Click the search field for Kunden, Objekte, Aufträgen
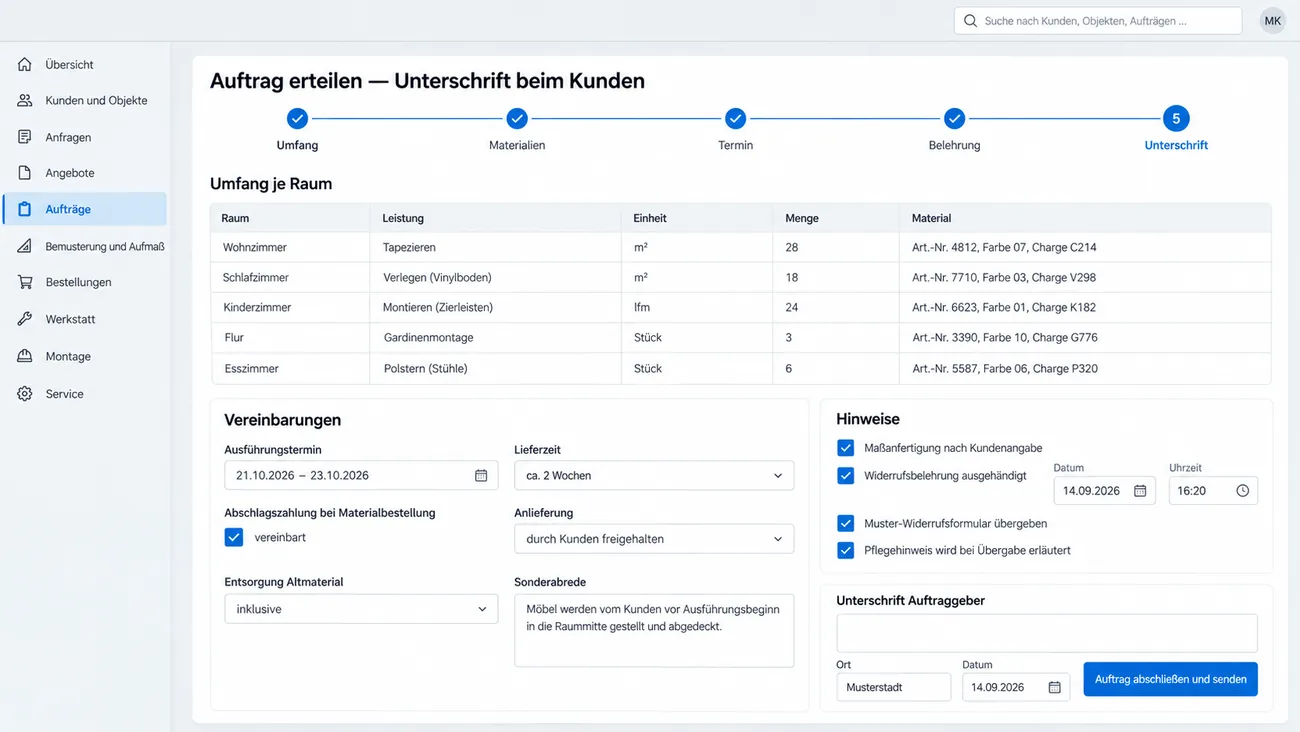 pyautogui.click(x=1098, y=20)
